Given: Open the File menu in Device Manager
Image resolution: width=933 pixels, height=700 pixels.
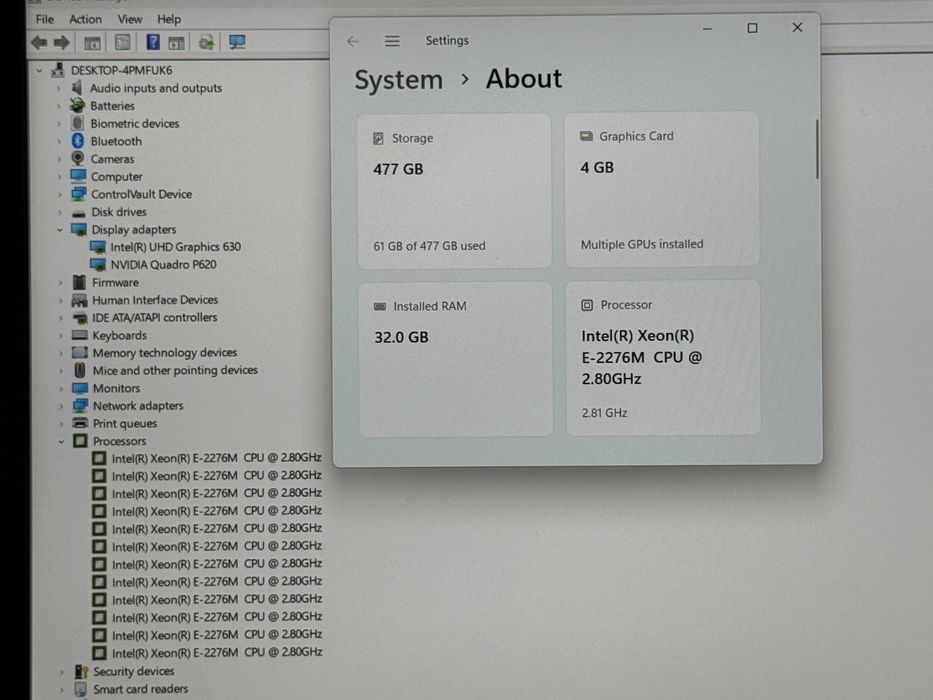Looking at the screenshot, I should (x=45, y=19).
